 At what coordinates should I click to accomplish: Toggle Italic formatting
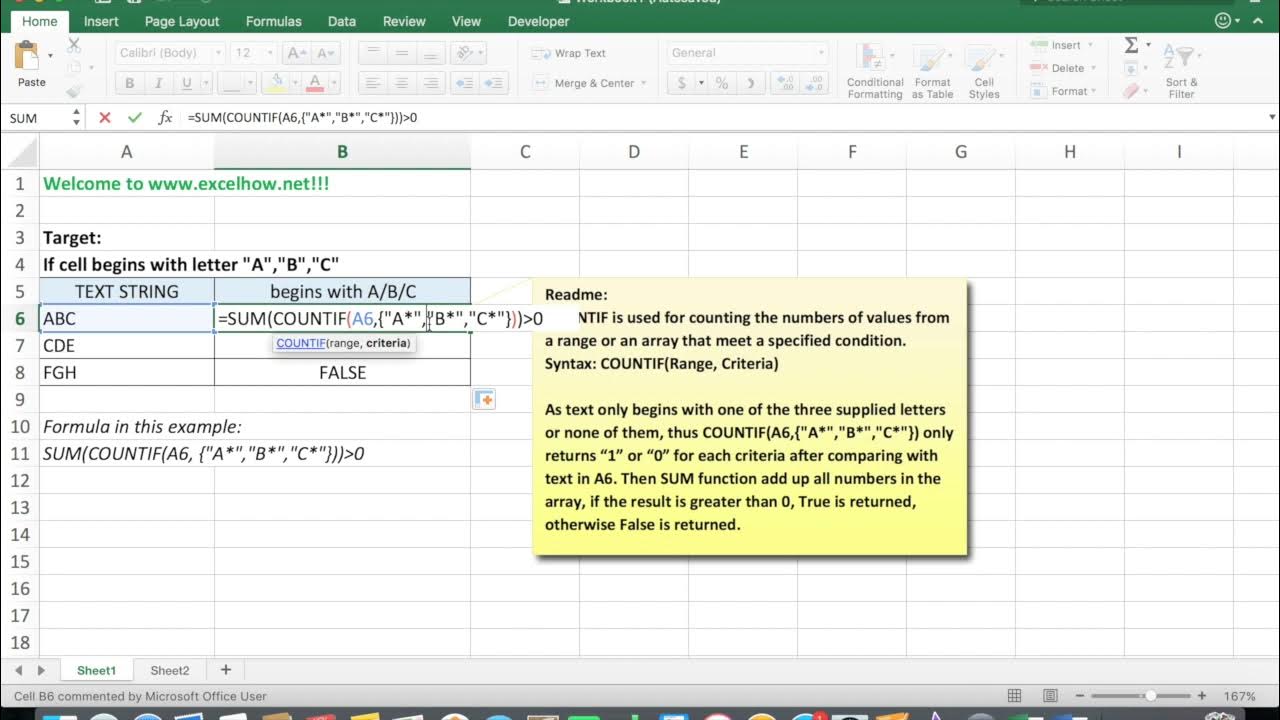click(158, 83)
